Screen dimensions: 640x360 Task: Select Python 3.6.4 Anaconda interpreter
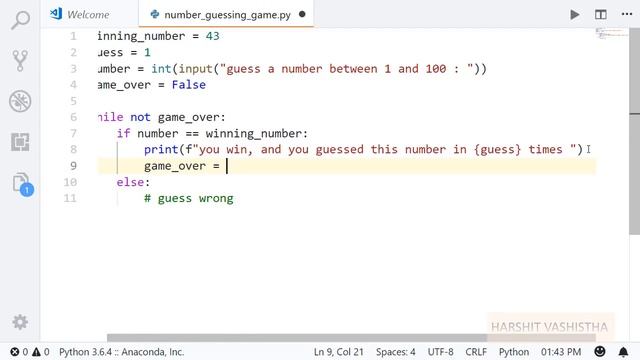pyautogui.click(x=121, y=352)
